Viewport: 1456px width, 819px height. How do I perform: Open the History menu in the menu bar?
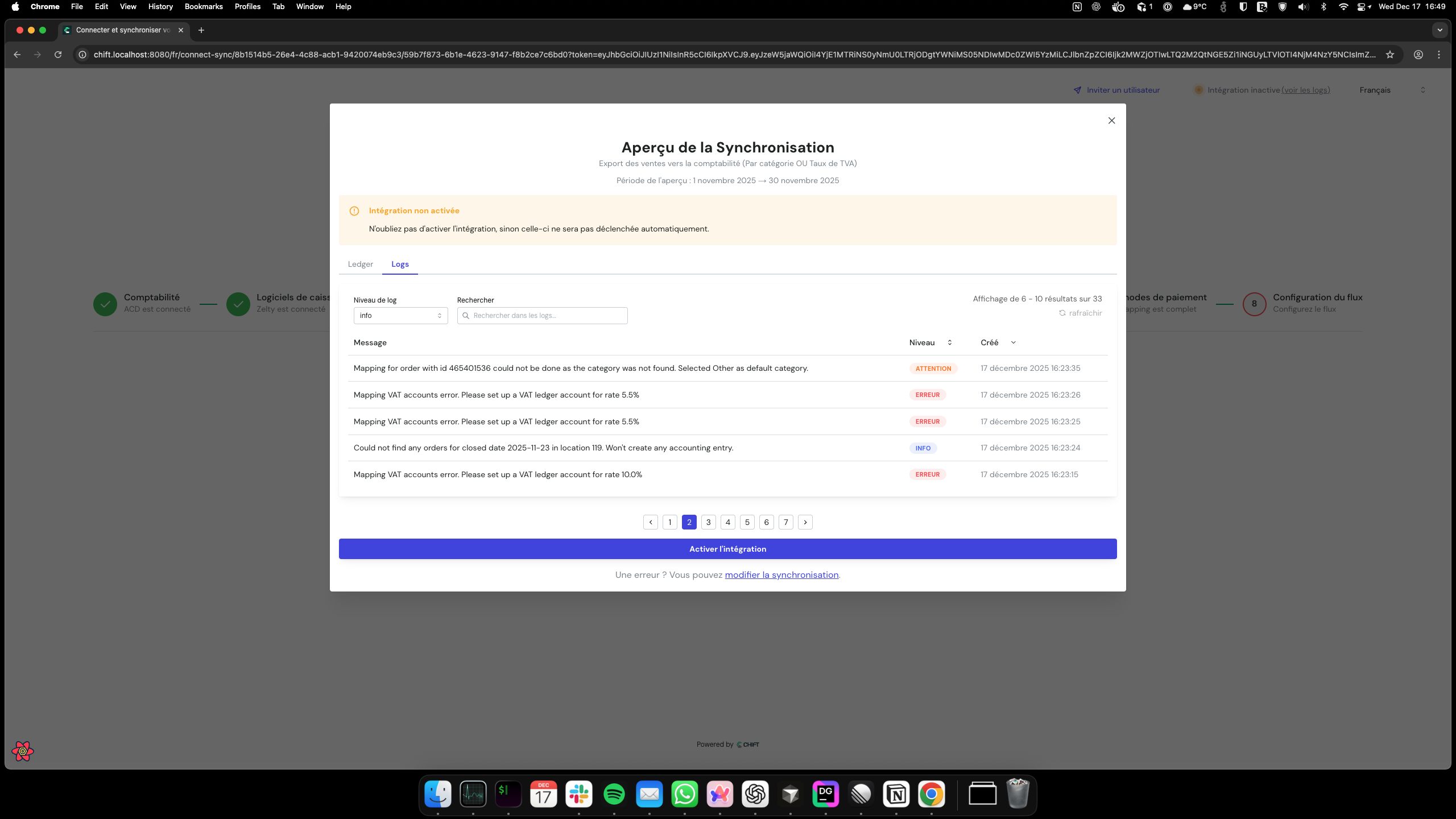(x=160, y=6)
